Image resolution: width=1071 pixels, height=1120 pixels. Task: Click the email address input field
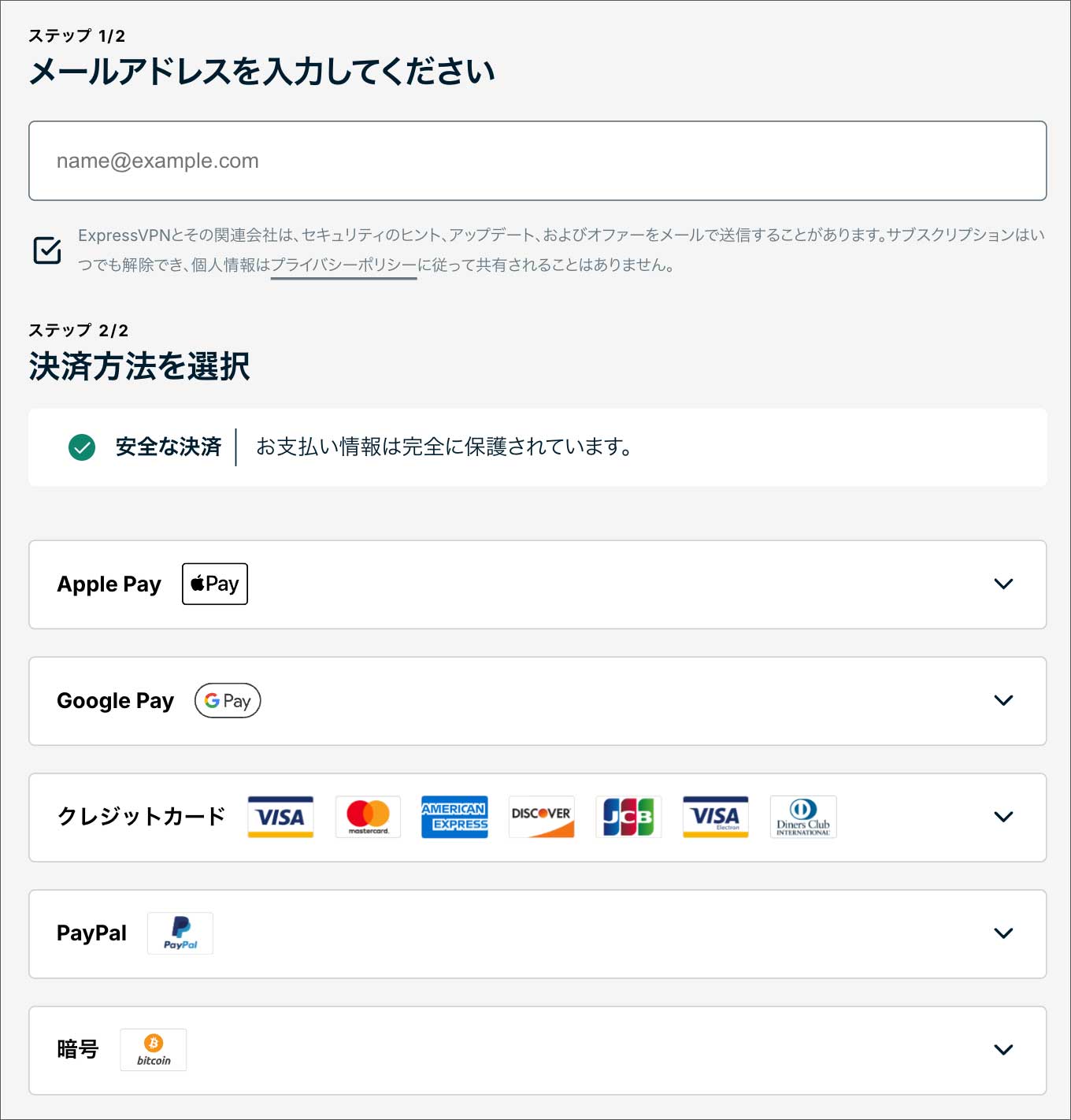click(537, 161)
